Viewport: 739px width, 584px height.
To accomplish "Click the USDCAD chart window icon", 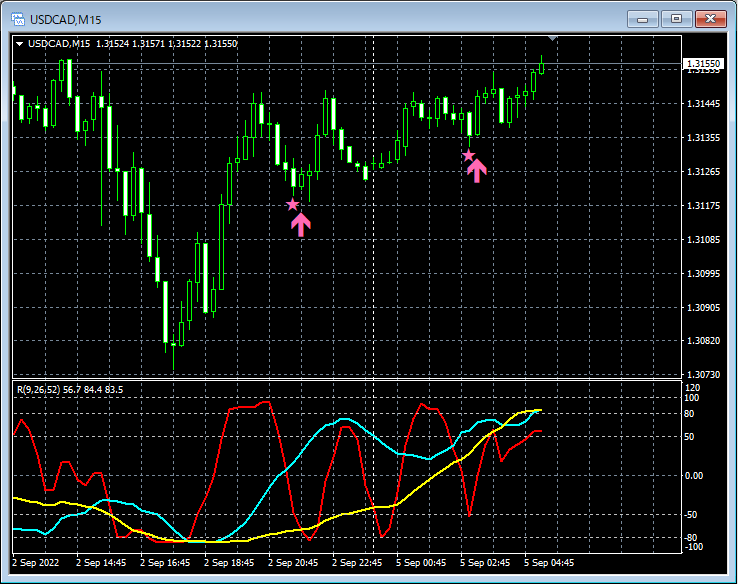I will pyautogui.click(x=18, y=19).
